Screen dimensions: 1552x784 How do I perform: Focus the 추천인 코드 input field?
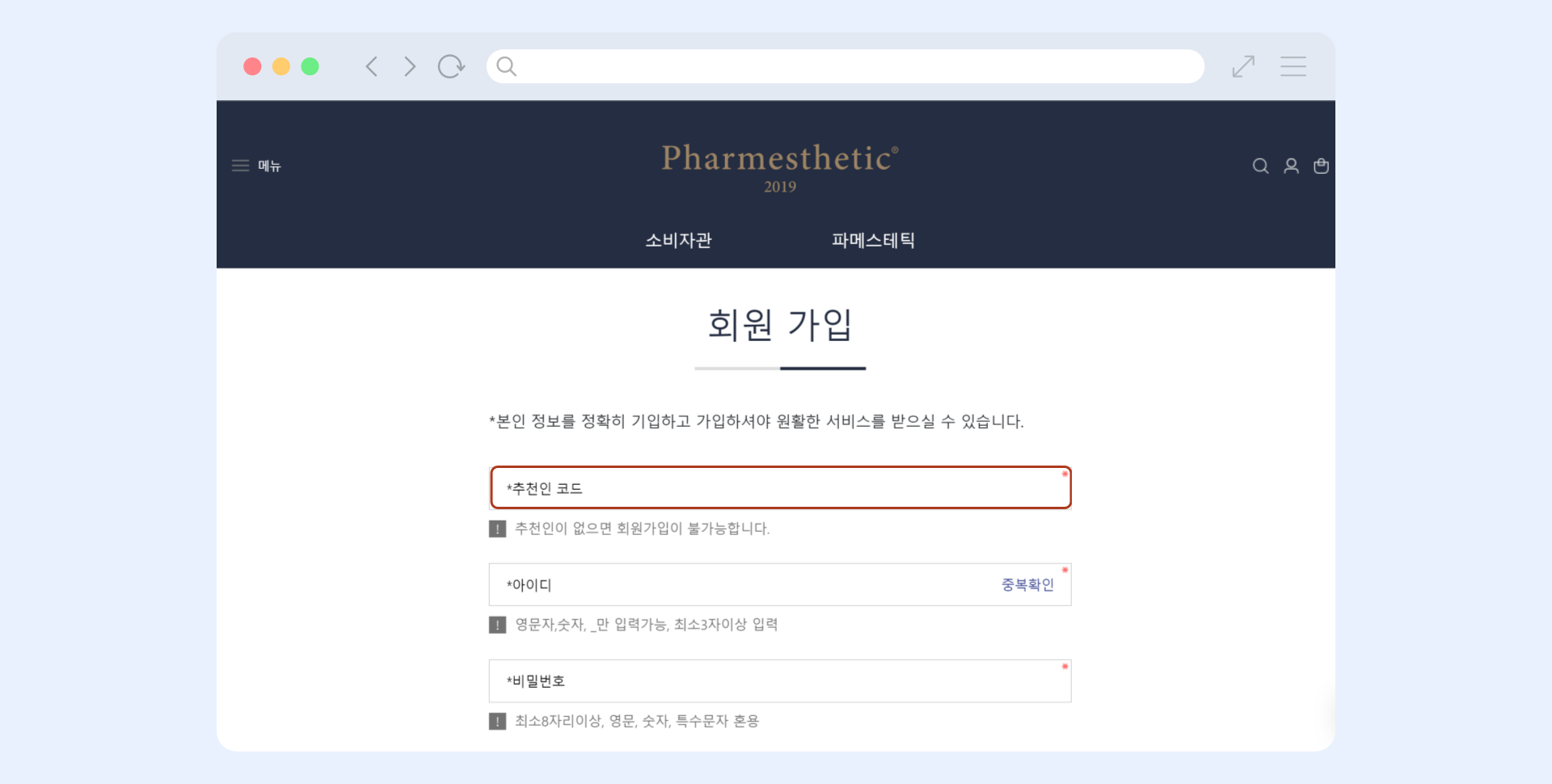point(780,488)
